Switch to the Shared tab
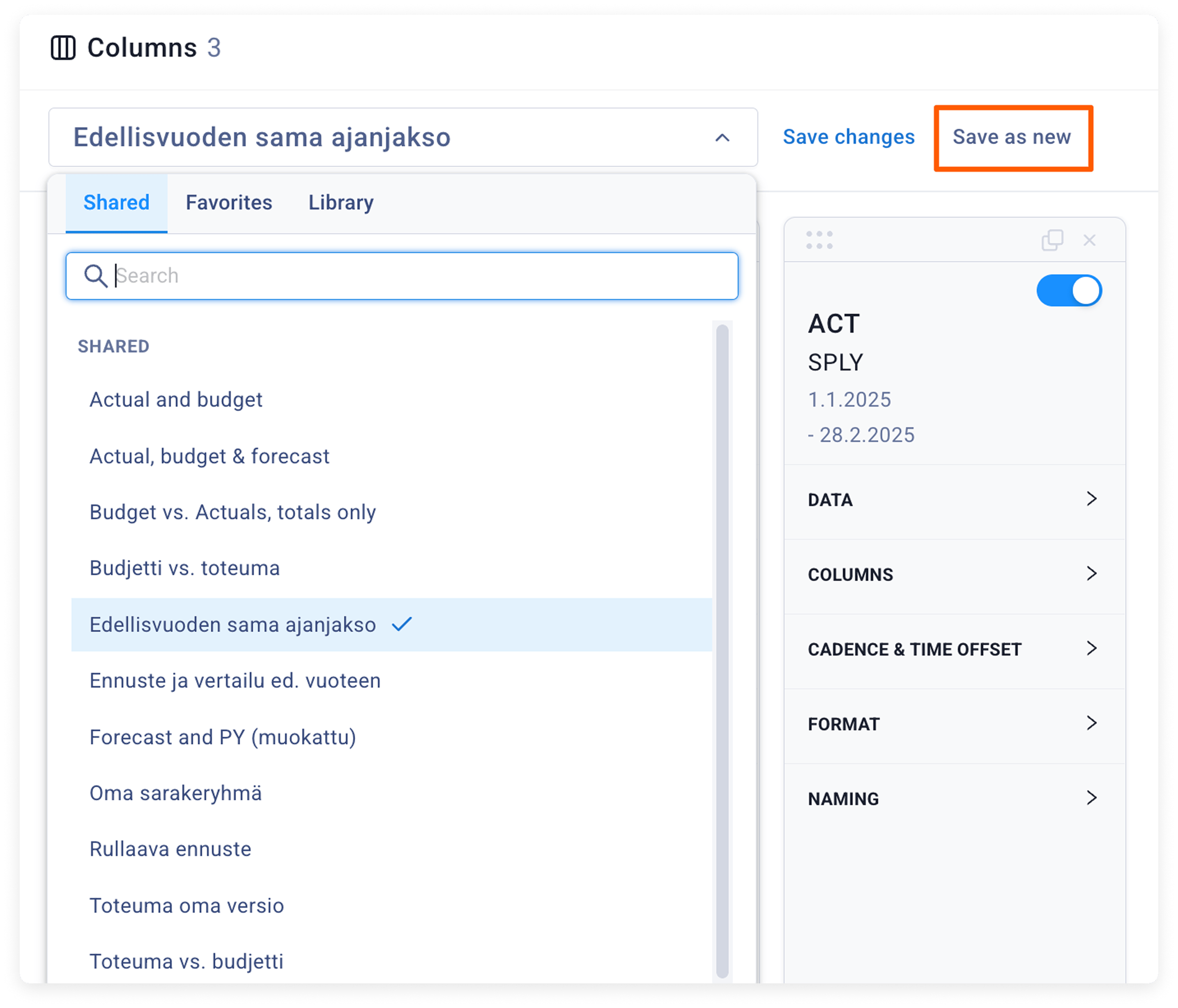 [x=117, y=203]
